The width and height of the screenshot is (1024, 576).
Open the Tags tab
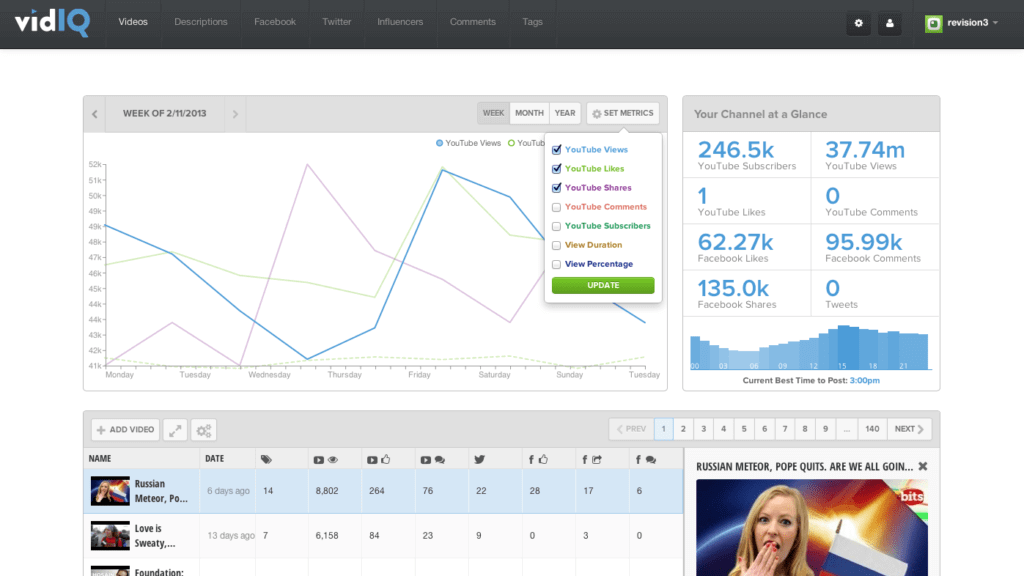point(532,22)
